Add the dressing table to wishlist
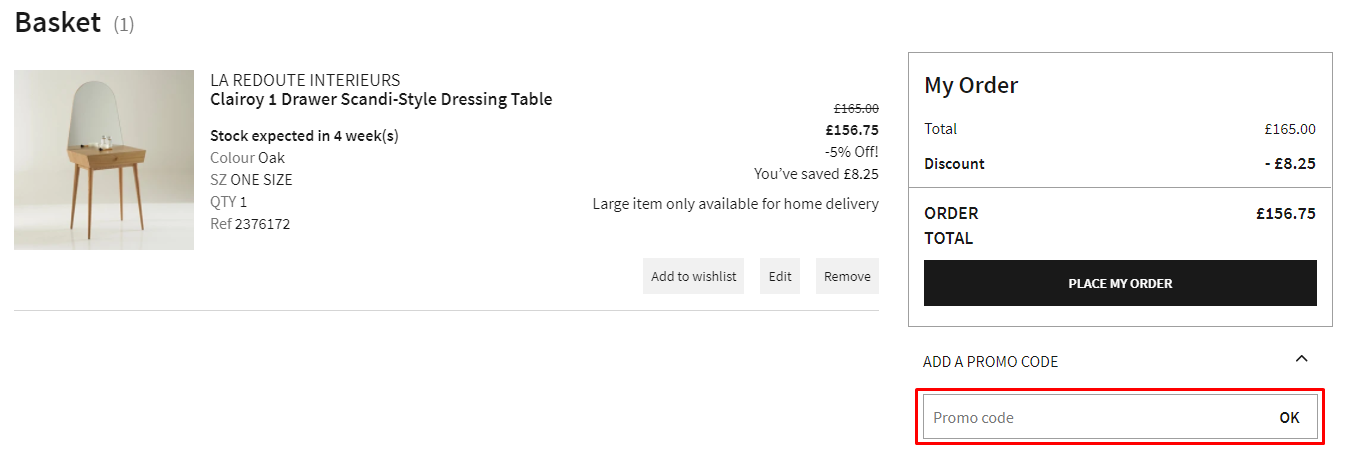The height and width of the screenshot is (462, 1347). tap(693, 276)
